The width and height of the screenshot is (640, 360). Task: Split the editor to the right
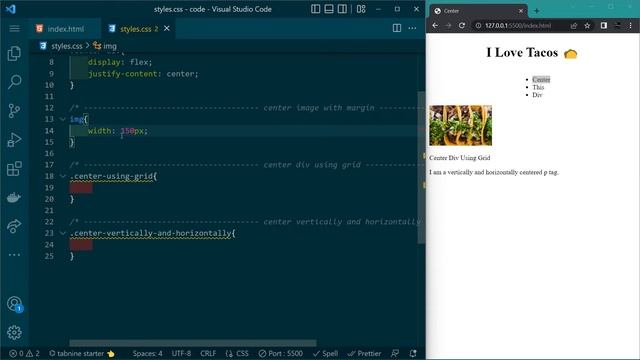click(397, 28)
